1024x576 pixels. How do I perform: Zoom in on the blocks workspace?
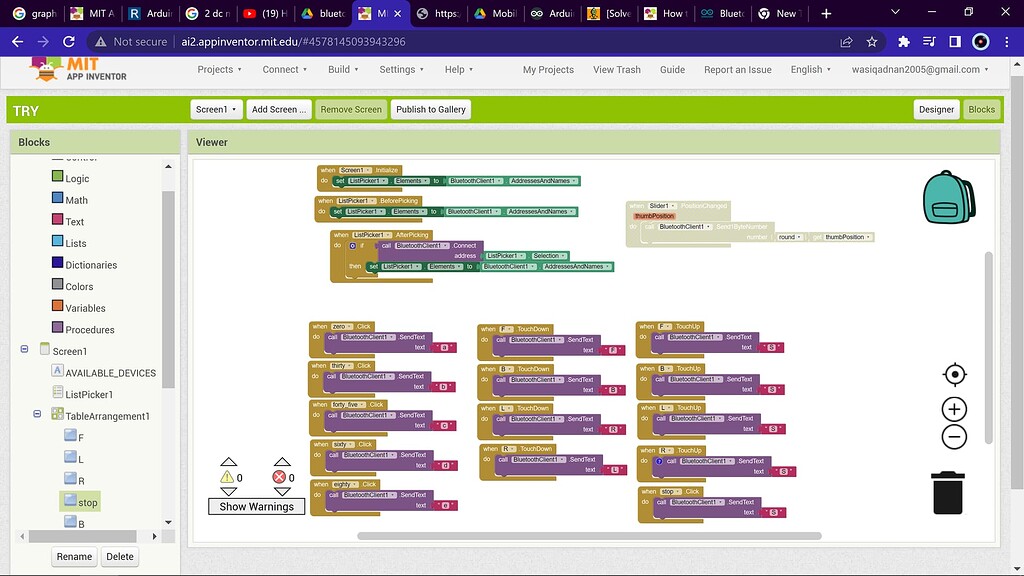953,409
